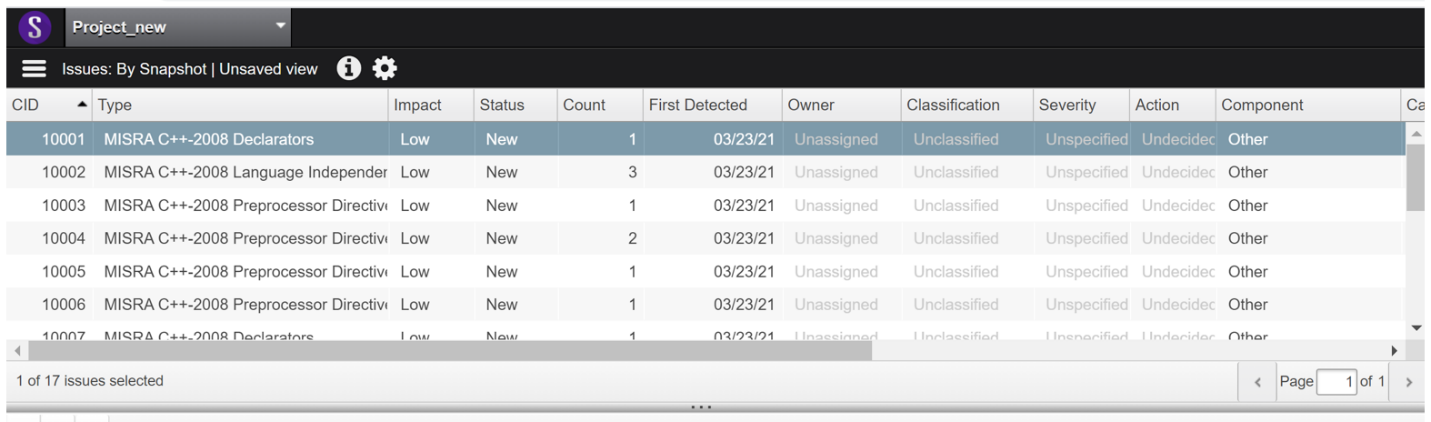Click New status in row 10003
This screenshot has width=1431, height=422.
click(x=501, y=205)
